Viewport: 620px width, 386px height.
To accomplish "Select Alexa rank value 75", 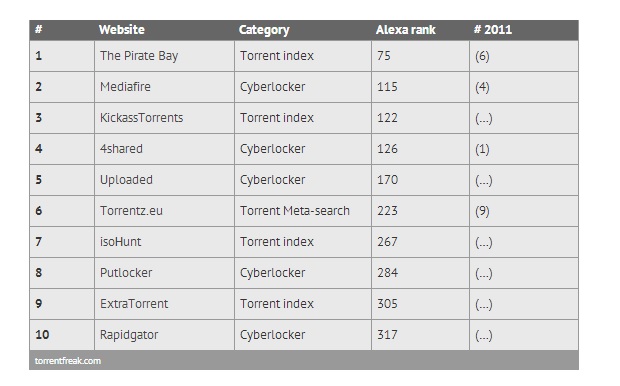I will 384,56.
